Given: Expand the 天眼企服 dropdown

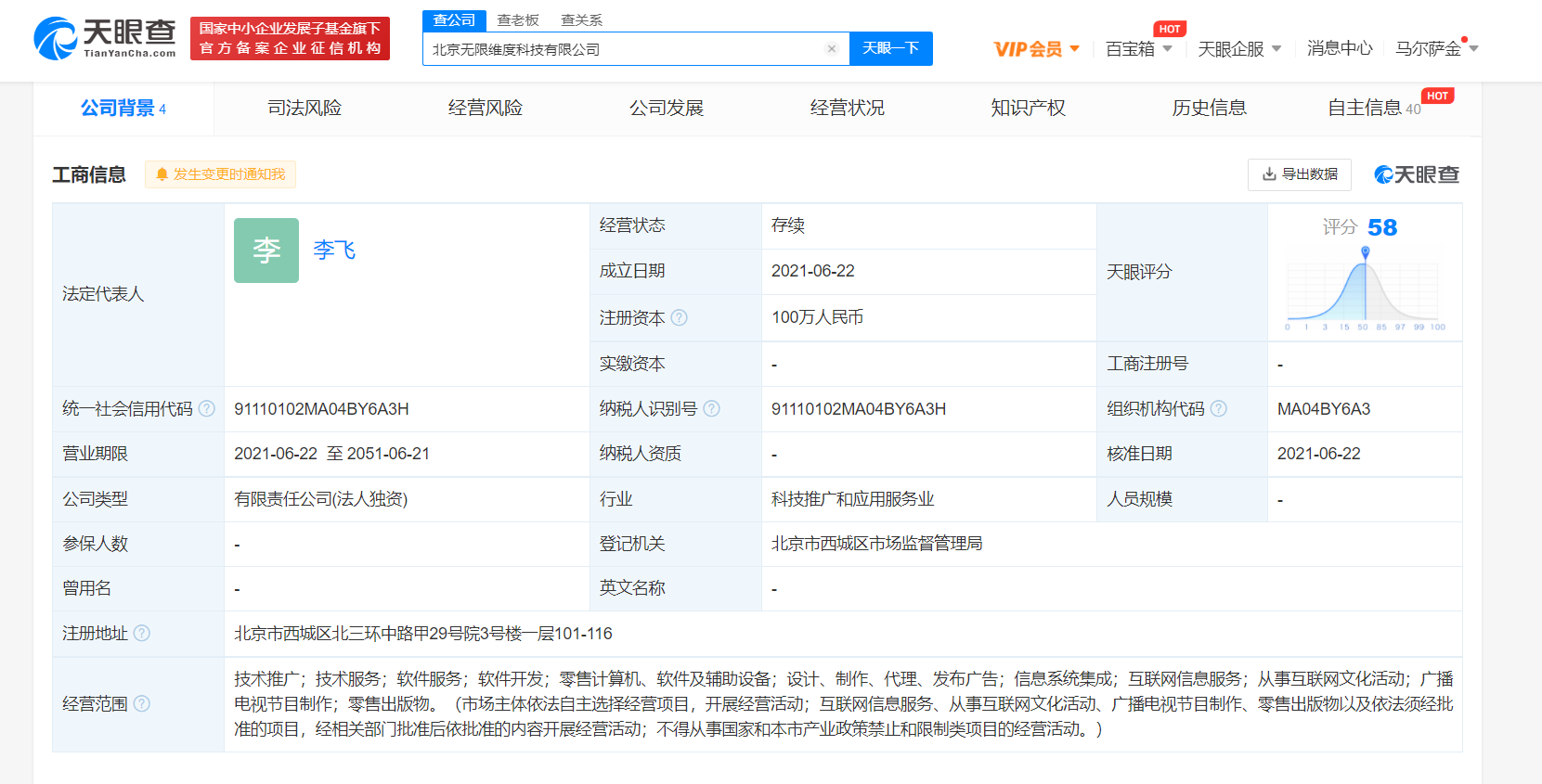Looking at the screenshot, I should coord(1239,49).
